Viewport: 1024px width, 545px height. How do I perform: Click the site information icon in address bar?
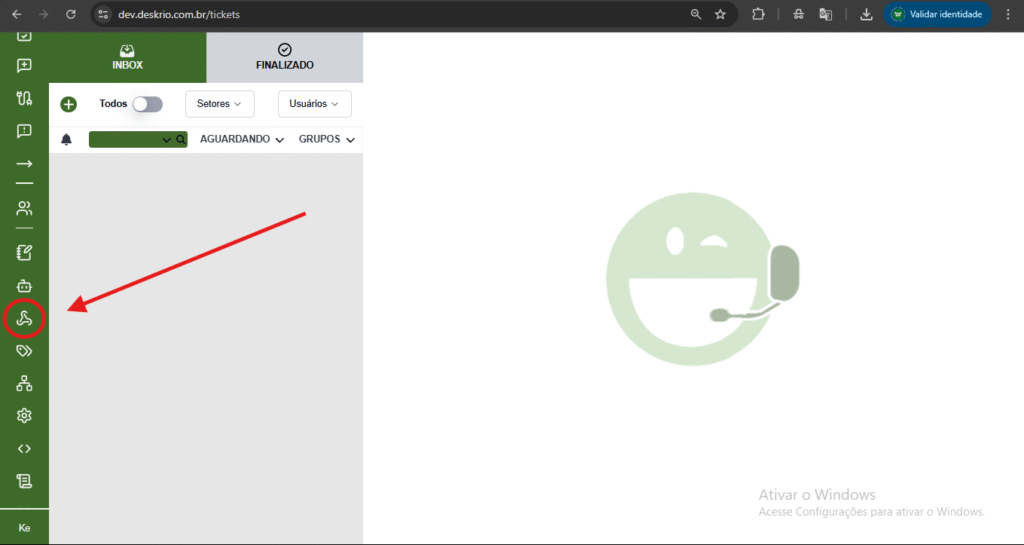click(103, 14)
